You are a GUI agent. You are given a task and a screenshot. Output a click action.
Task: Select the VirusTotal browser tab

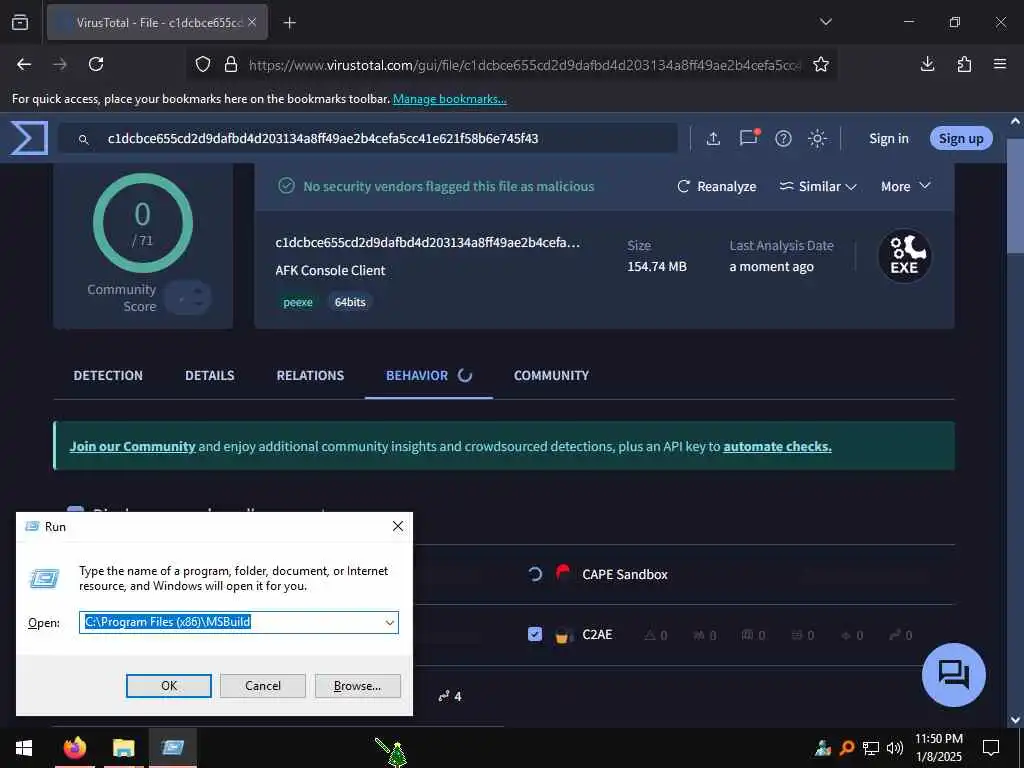(x=157, y=22)
